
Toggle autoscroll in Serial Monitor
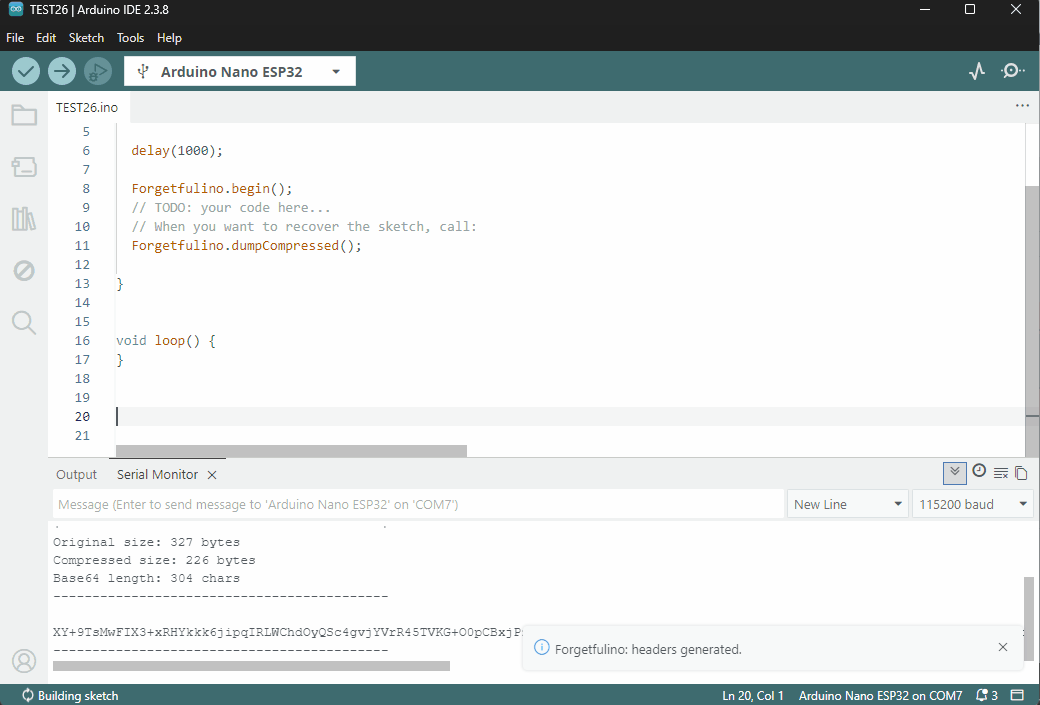click(x=954, y=473)
